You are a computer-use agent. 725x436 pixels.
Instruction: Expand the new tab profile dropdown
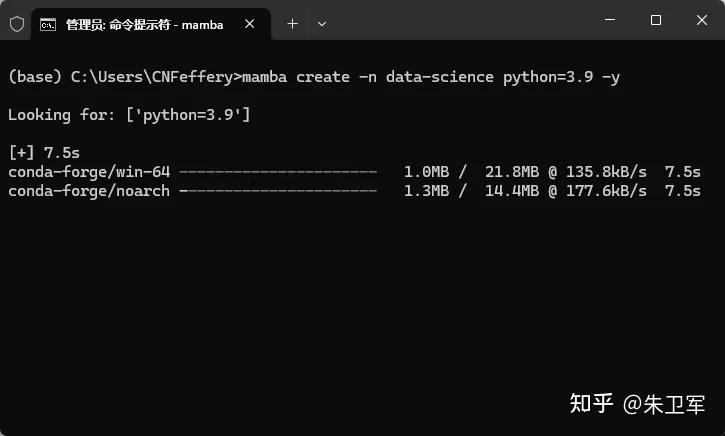(x=322, y=23)
